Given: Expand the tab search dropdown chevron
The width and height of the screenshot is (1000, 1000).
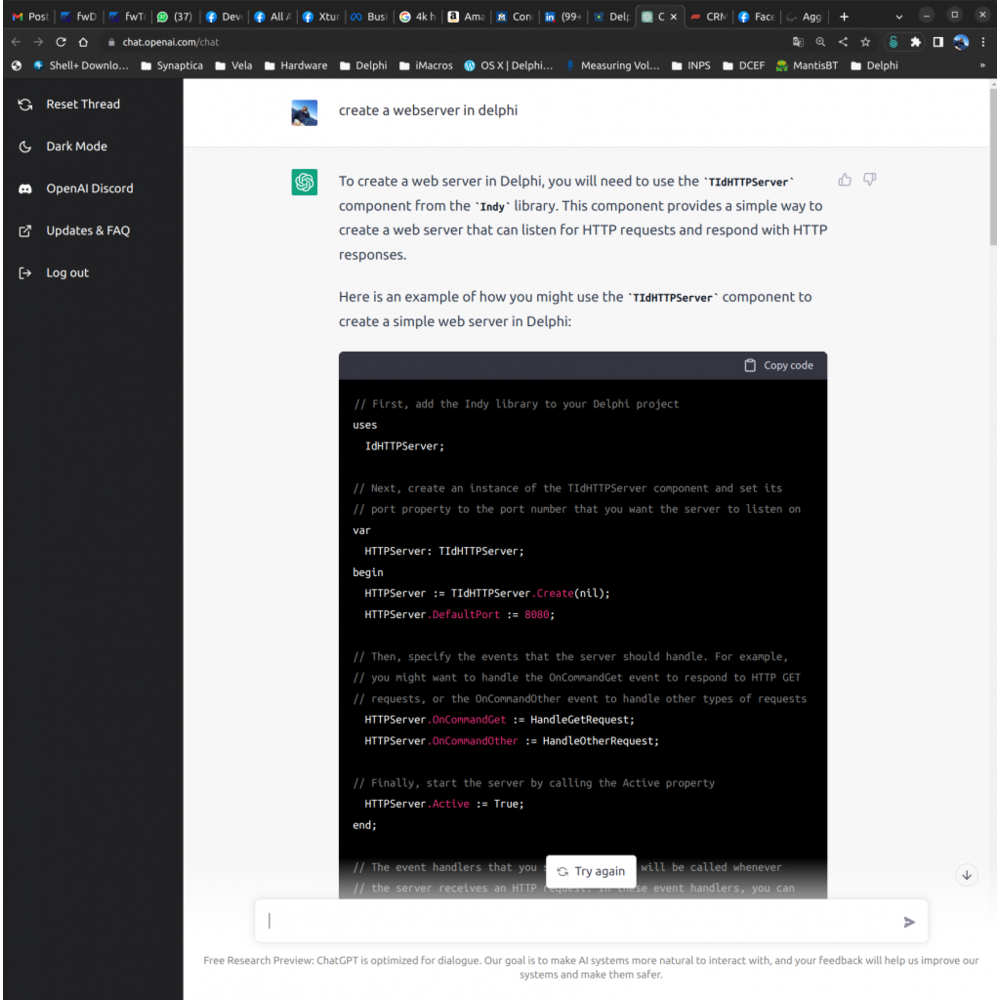Looking at the screenshot, I should click(898, 16).
